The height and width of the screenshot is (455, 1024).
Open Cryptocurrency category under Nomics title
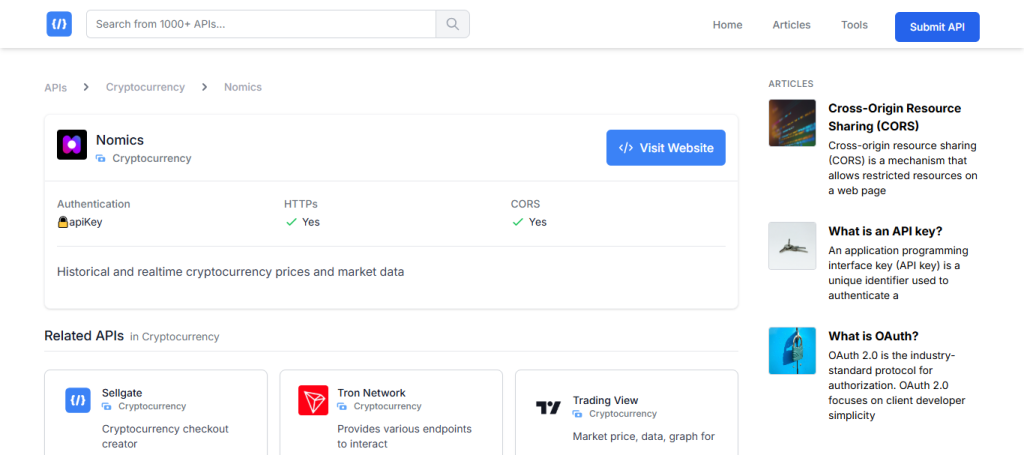[x=152, y=158]
